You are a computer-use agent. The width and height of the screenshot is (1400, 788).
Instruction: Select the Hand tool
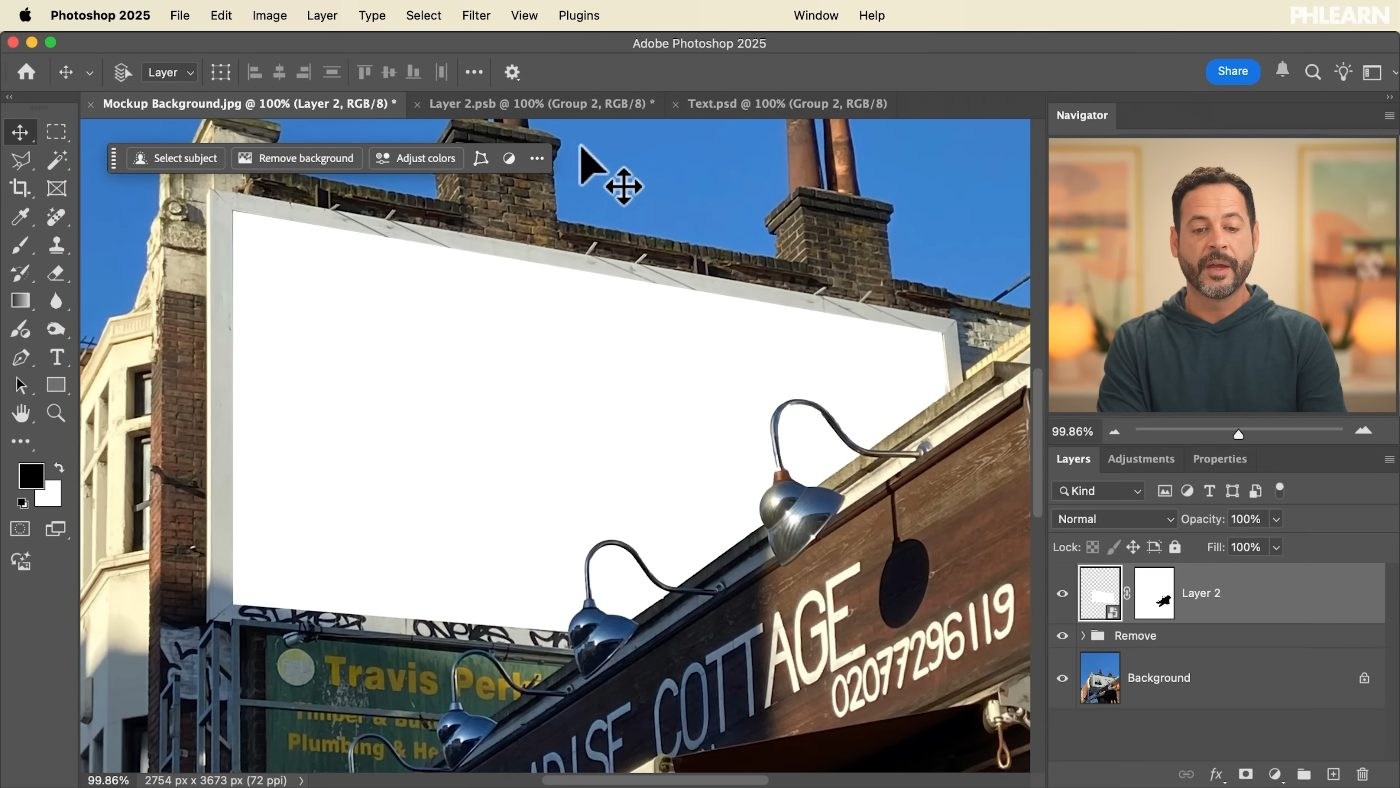20,413
